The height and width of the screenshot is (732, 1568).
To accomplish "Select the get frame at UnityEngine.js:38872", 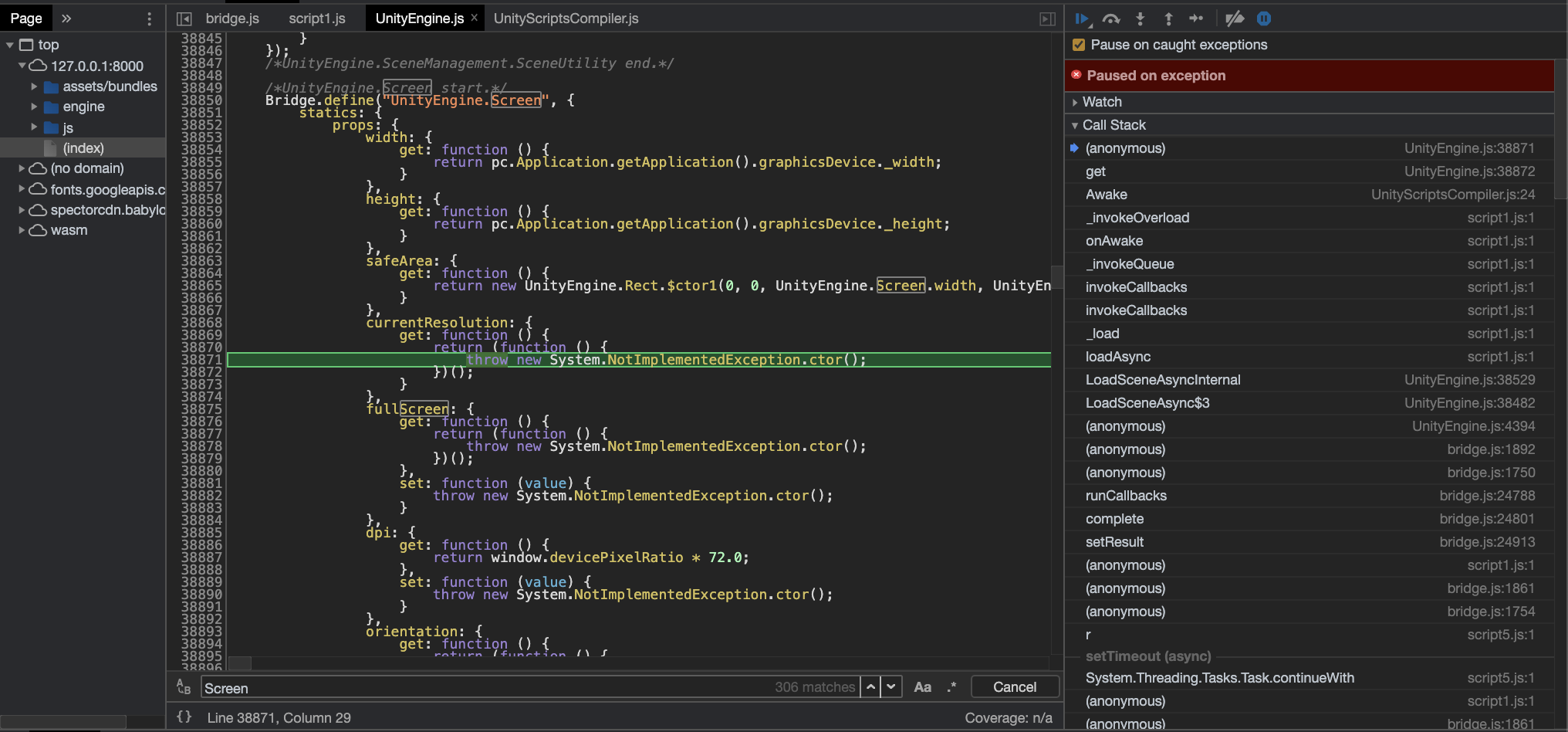I will pyautogui.click(x=1309, y=171).
